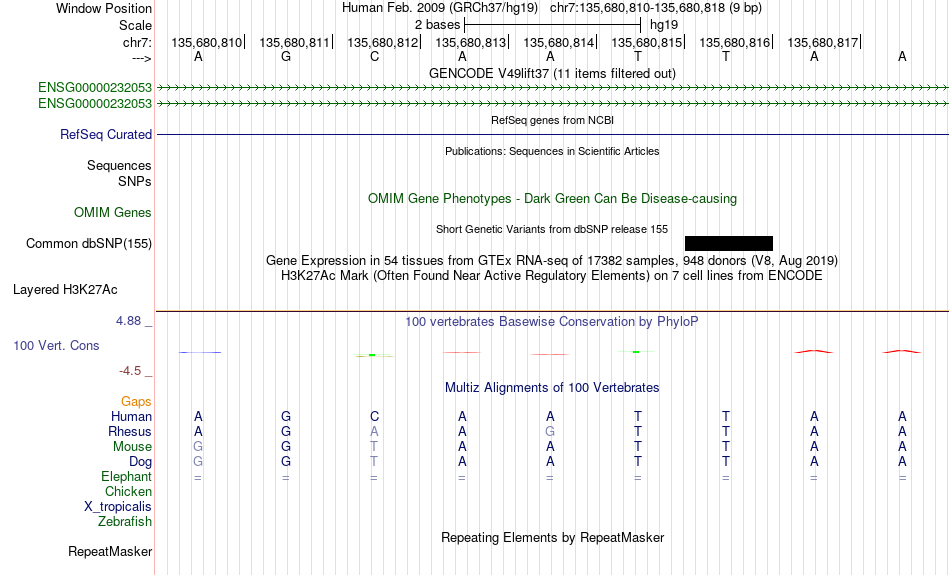Click Repeating Elements by RepeatMasker title

(x=553, y=537)
